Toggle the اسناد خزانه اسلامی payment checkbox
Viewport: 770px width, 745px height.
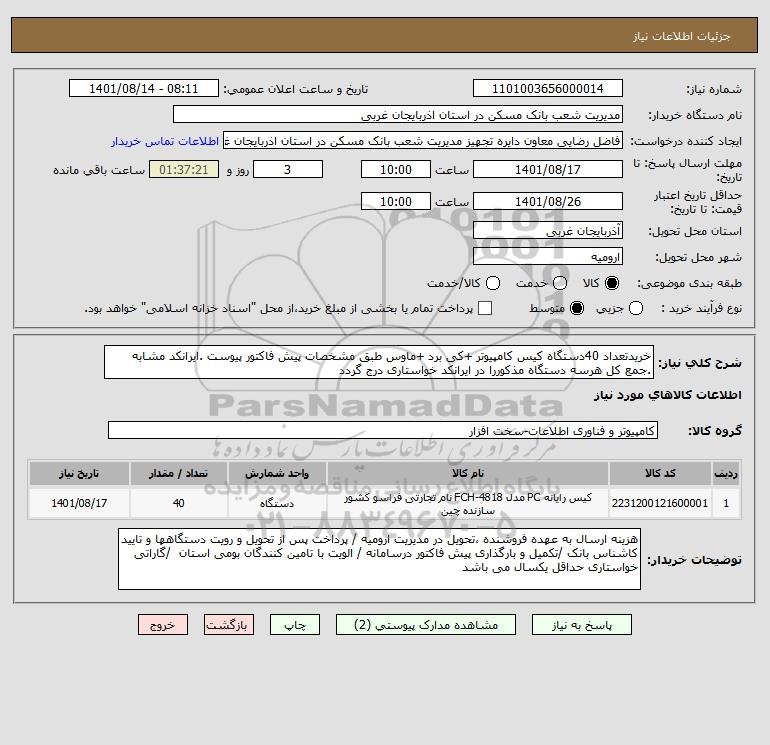(x=485, y=308)
